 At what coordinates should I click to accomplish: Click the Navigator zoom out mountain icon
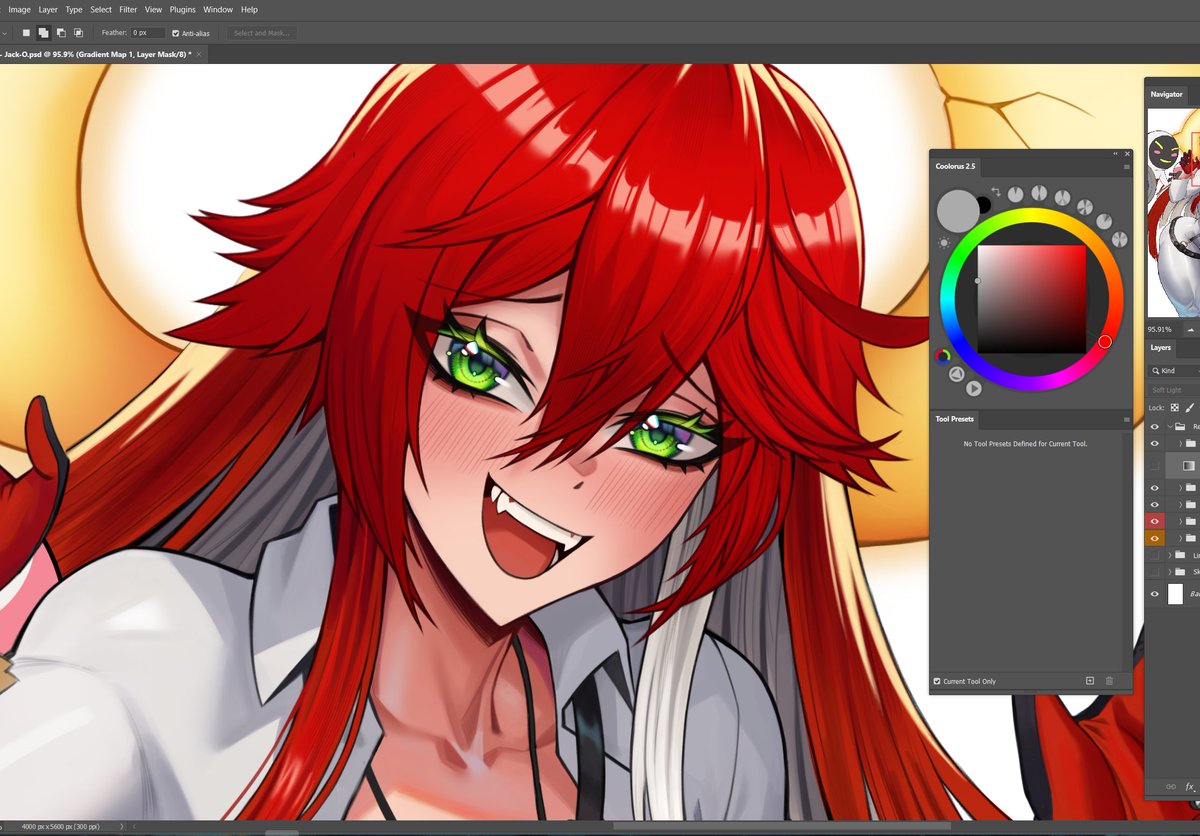(1190, 329)
